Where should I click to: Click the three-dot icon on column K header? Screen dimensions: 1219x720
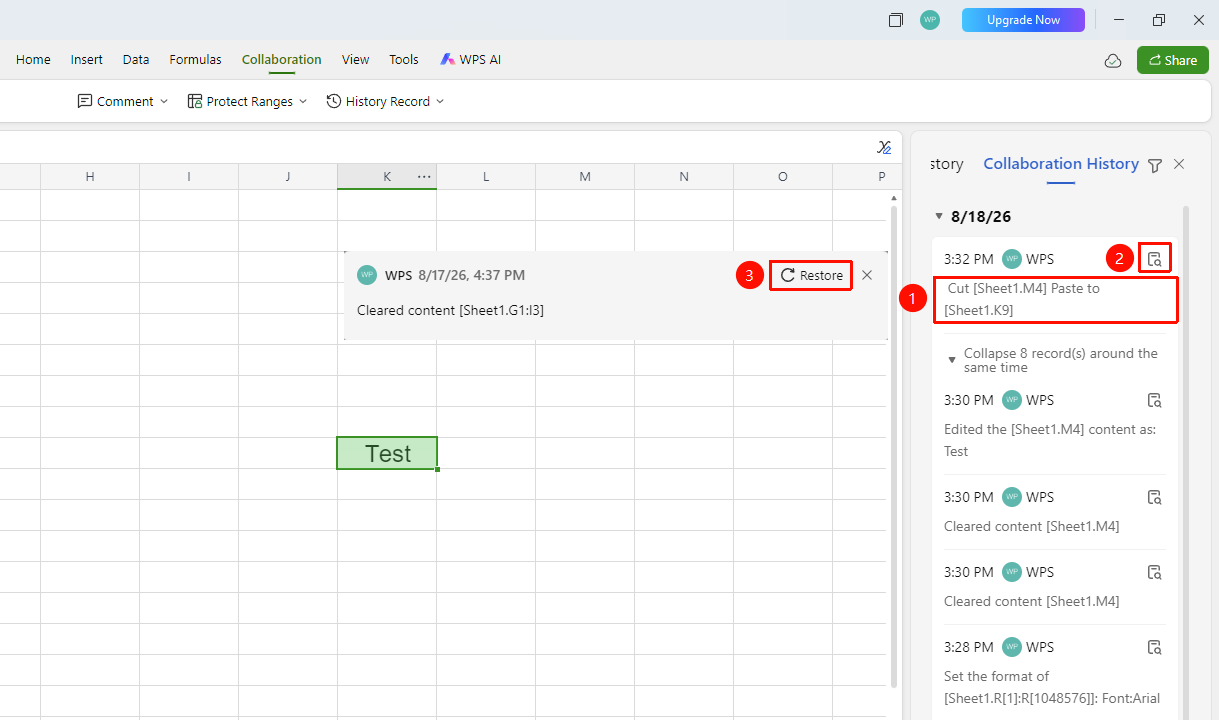[x=424, y=177]
